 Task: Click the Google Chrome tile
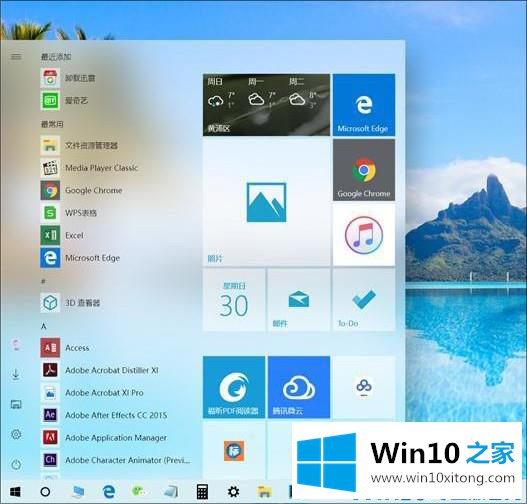(x=364, y=170)
